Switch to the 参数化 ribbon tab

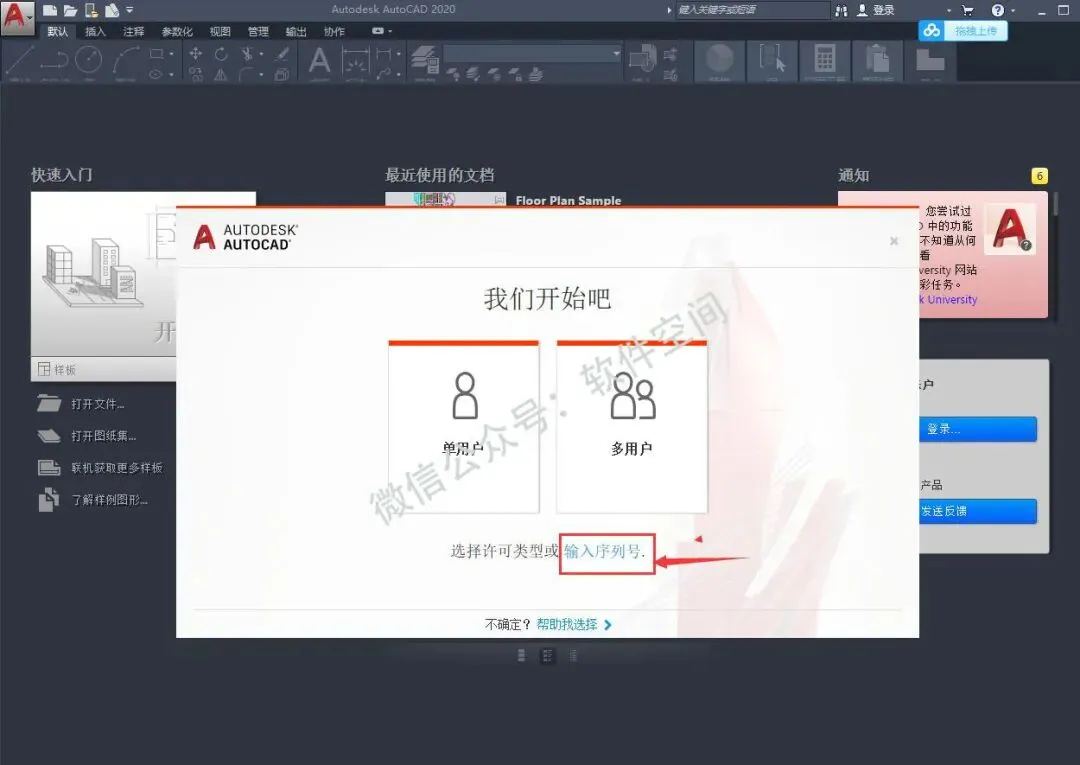point(177,32)
